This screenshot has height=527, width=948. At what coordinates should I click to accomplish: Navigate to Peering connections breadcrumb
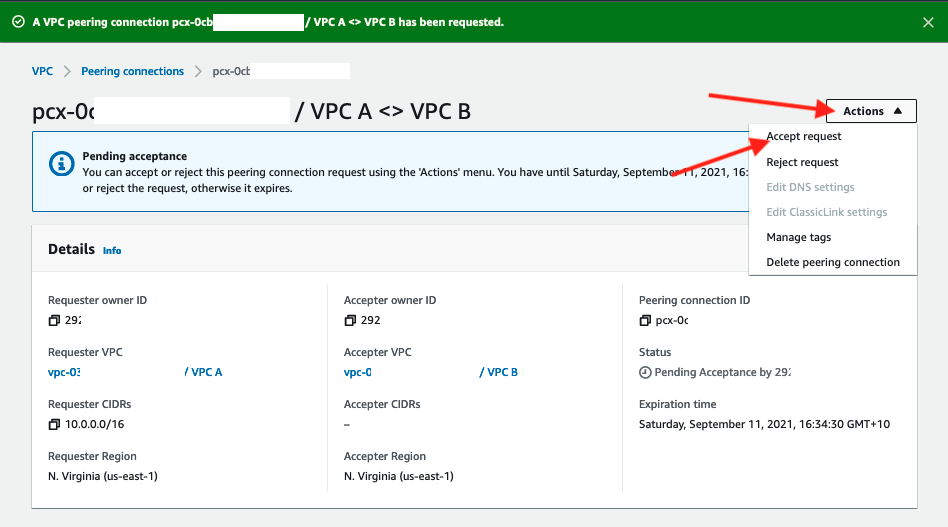click(132, 71)
